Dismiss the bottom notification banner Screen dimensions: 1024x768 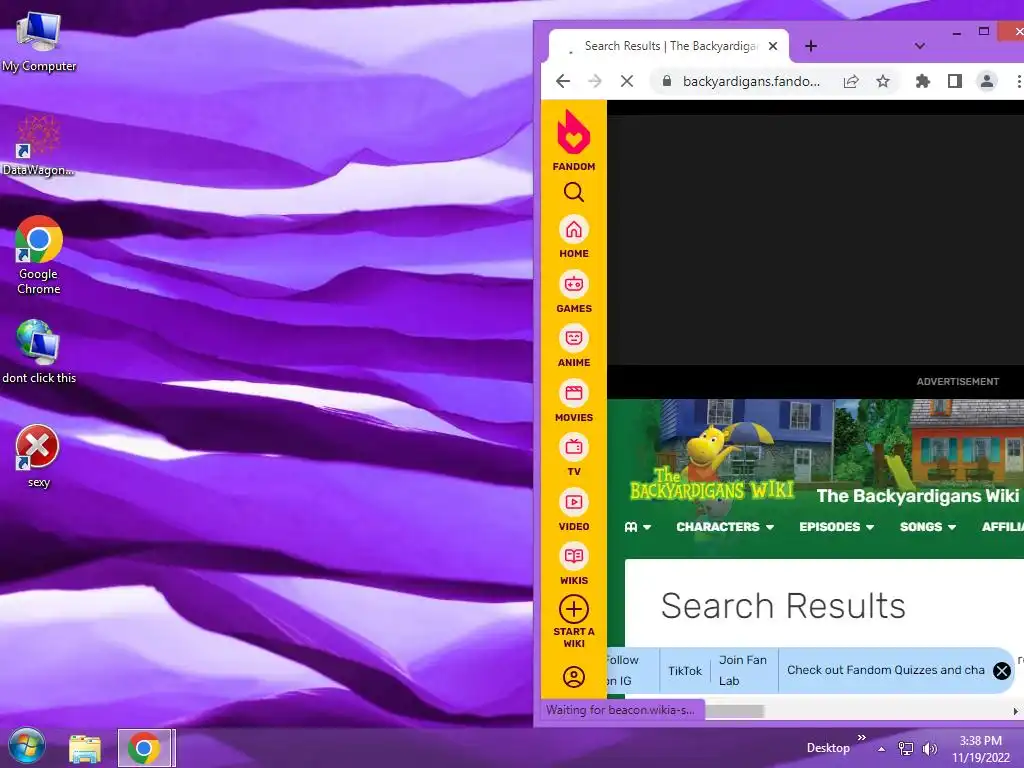[1002, 671]
